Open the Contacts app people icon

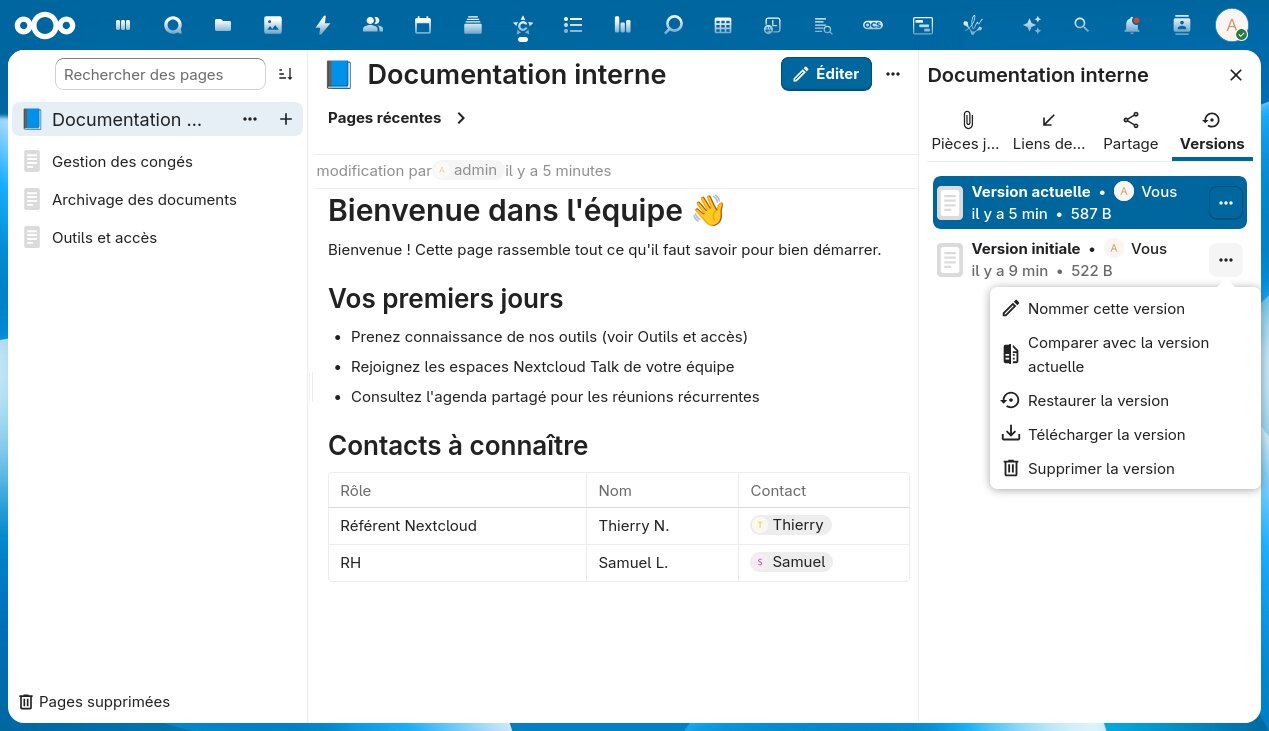(373, 25)
